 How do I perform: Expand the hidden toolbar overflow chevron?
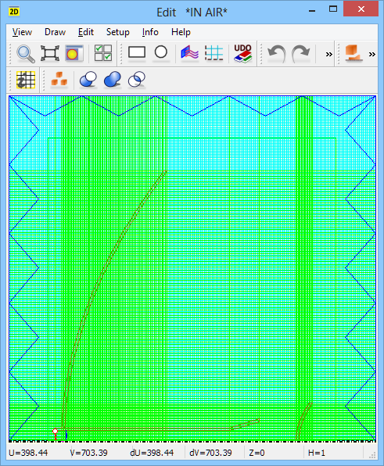tap(329, 54)
